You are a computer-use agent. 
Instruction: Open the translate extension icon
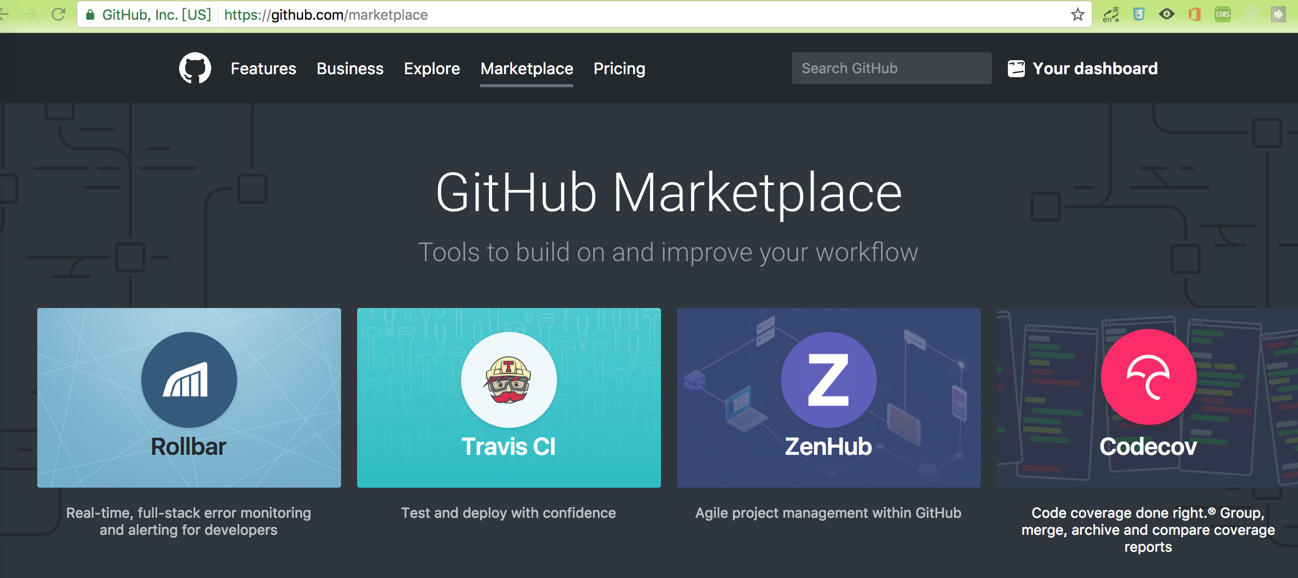click(1111, 15)
